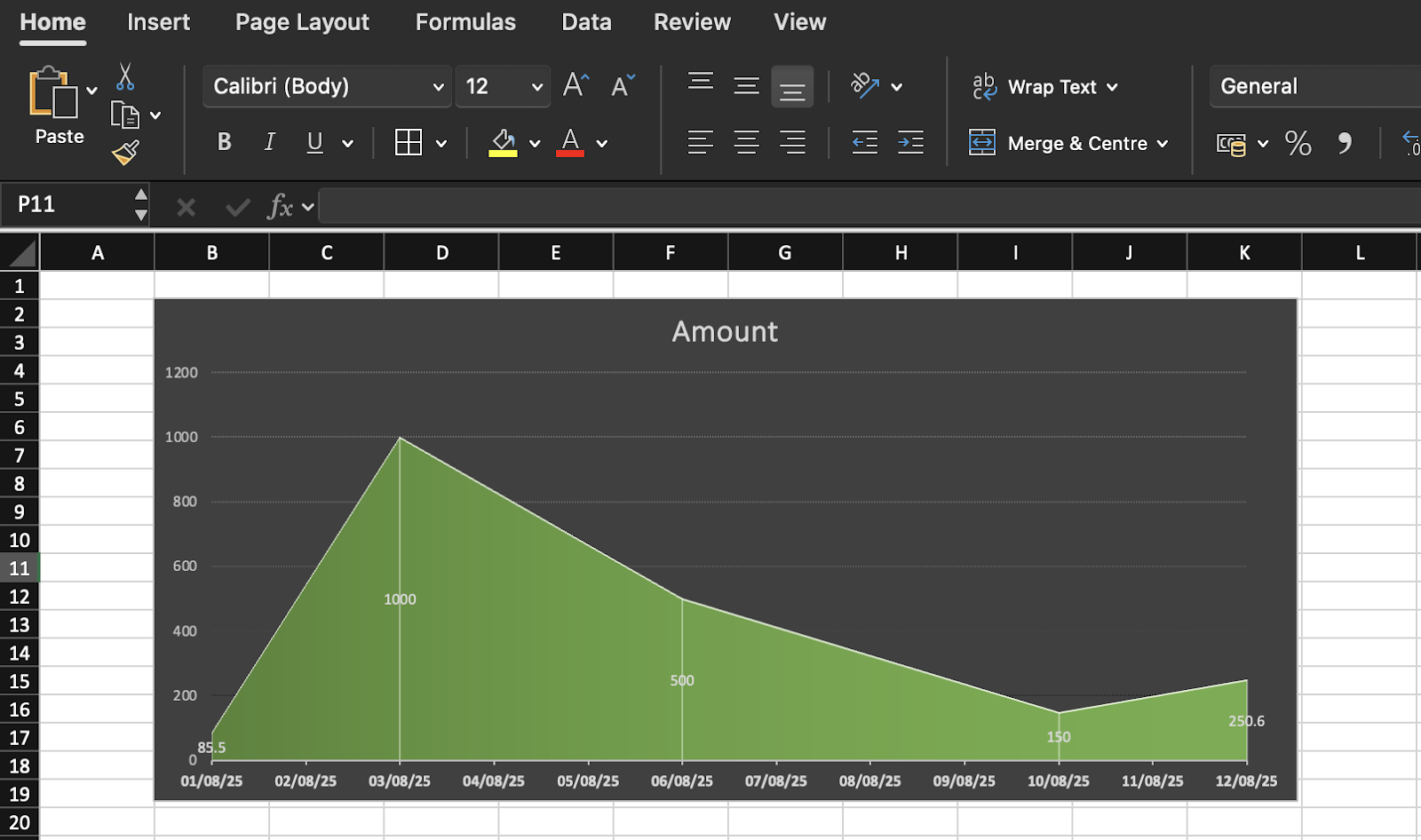The height and width of the screenshot is (840, 1421).
Task: Open Formulas tab
Action: pos(465,22)
